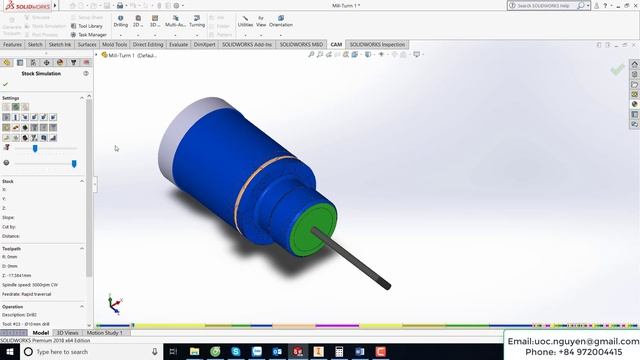
Task: Open the Appearances task pane sphere icon
Action: pos(634,104)
